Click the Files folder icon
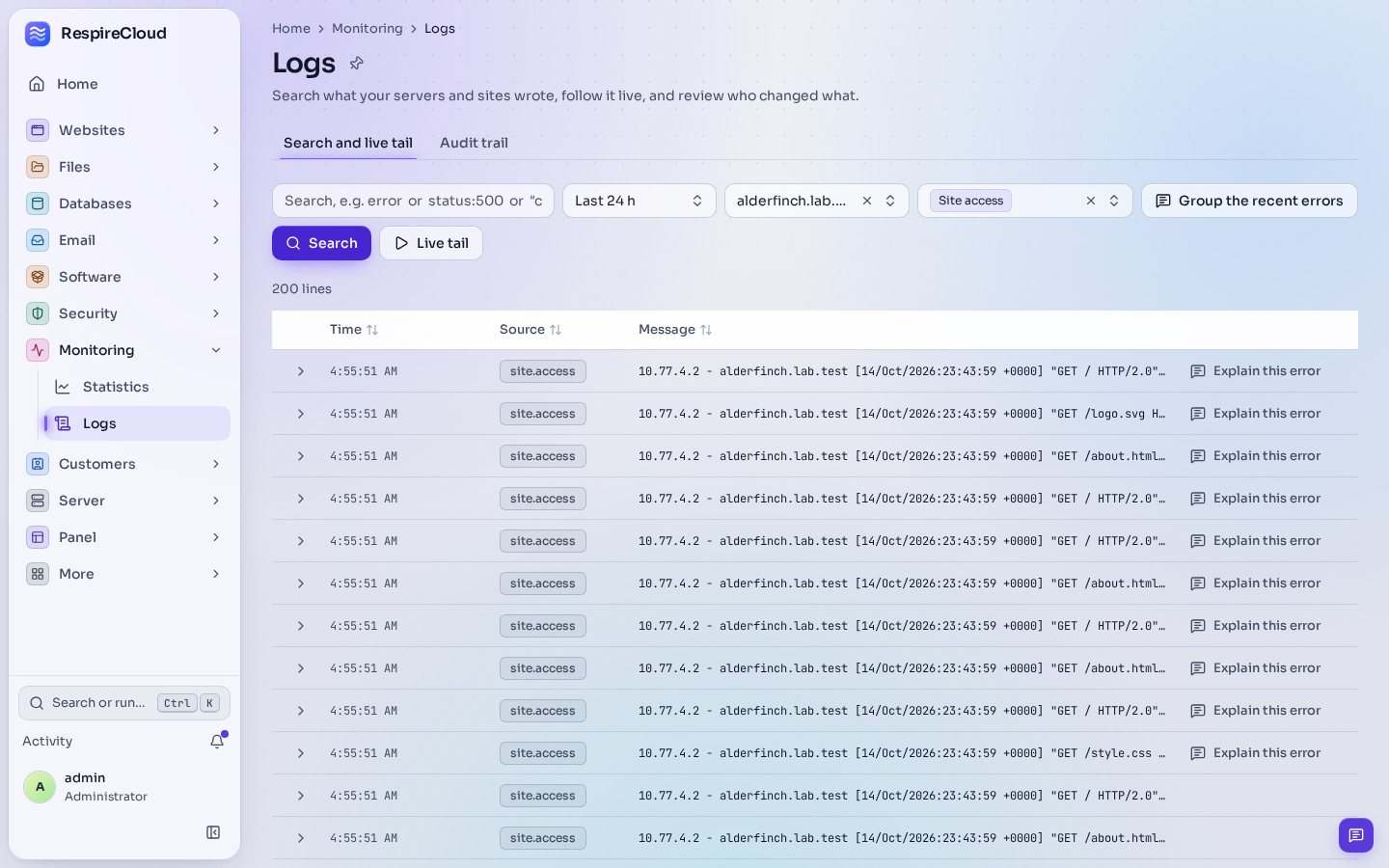The width and height of the screenshot is (1389, 868). (x=38, y=167)
